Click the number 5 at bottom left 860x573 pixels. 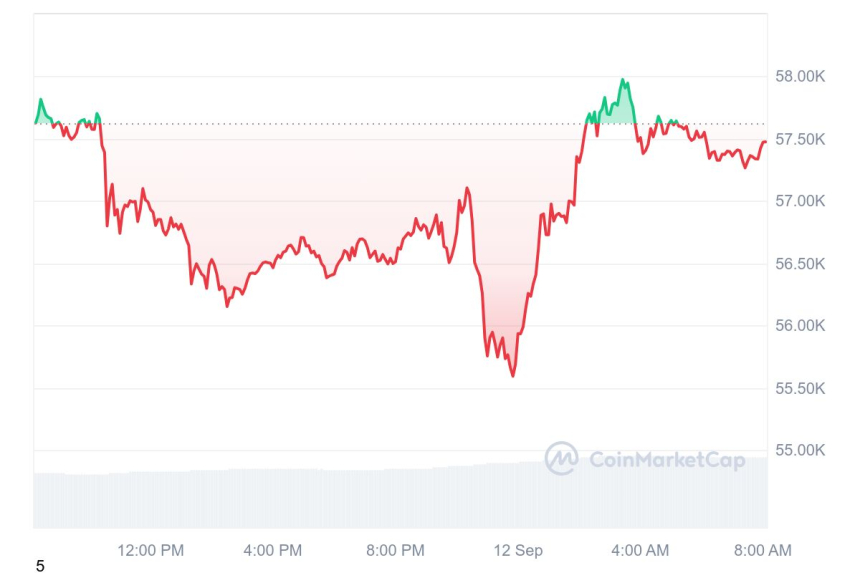(39, 566)
